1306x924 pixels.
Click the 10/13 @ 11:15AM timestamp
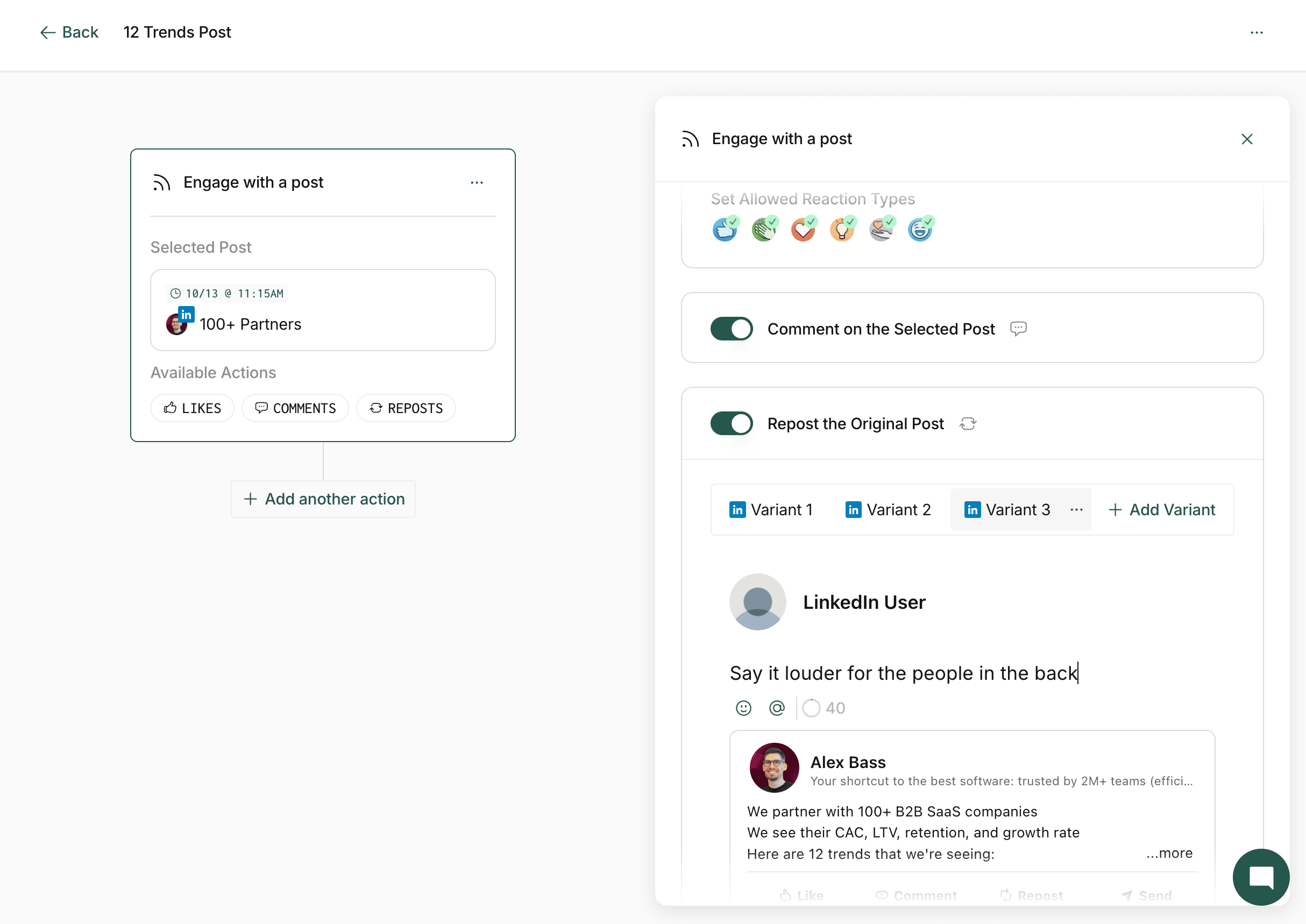click(227, 294)
